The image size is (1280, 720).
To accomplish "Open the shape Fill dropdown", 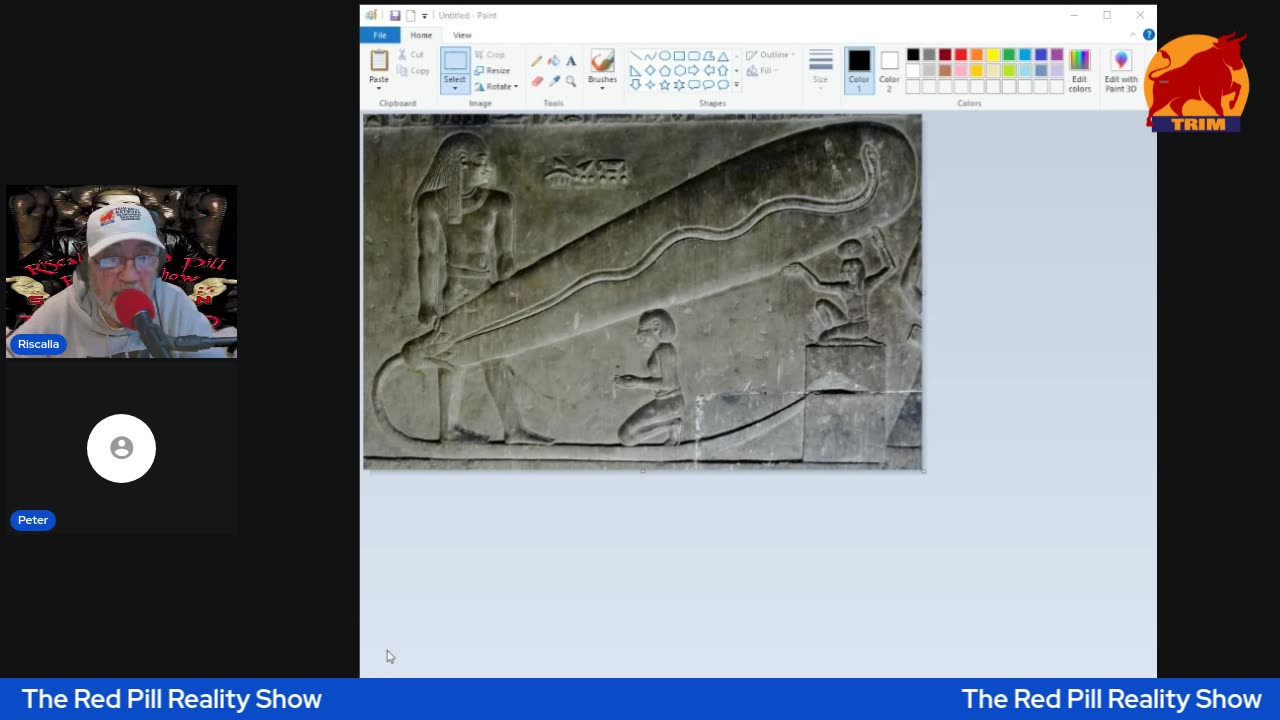I will (762, 71).
